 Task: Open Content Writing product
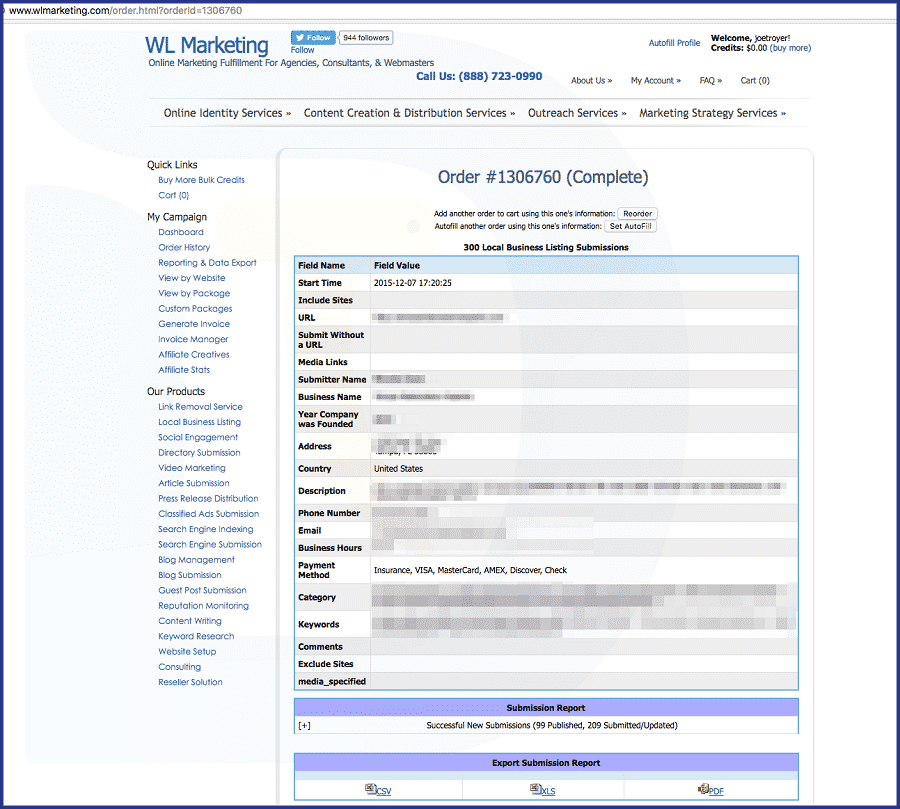(190, 621)
